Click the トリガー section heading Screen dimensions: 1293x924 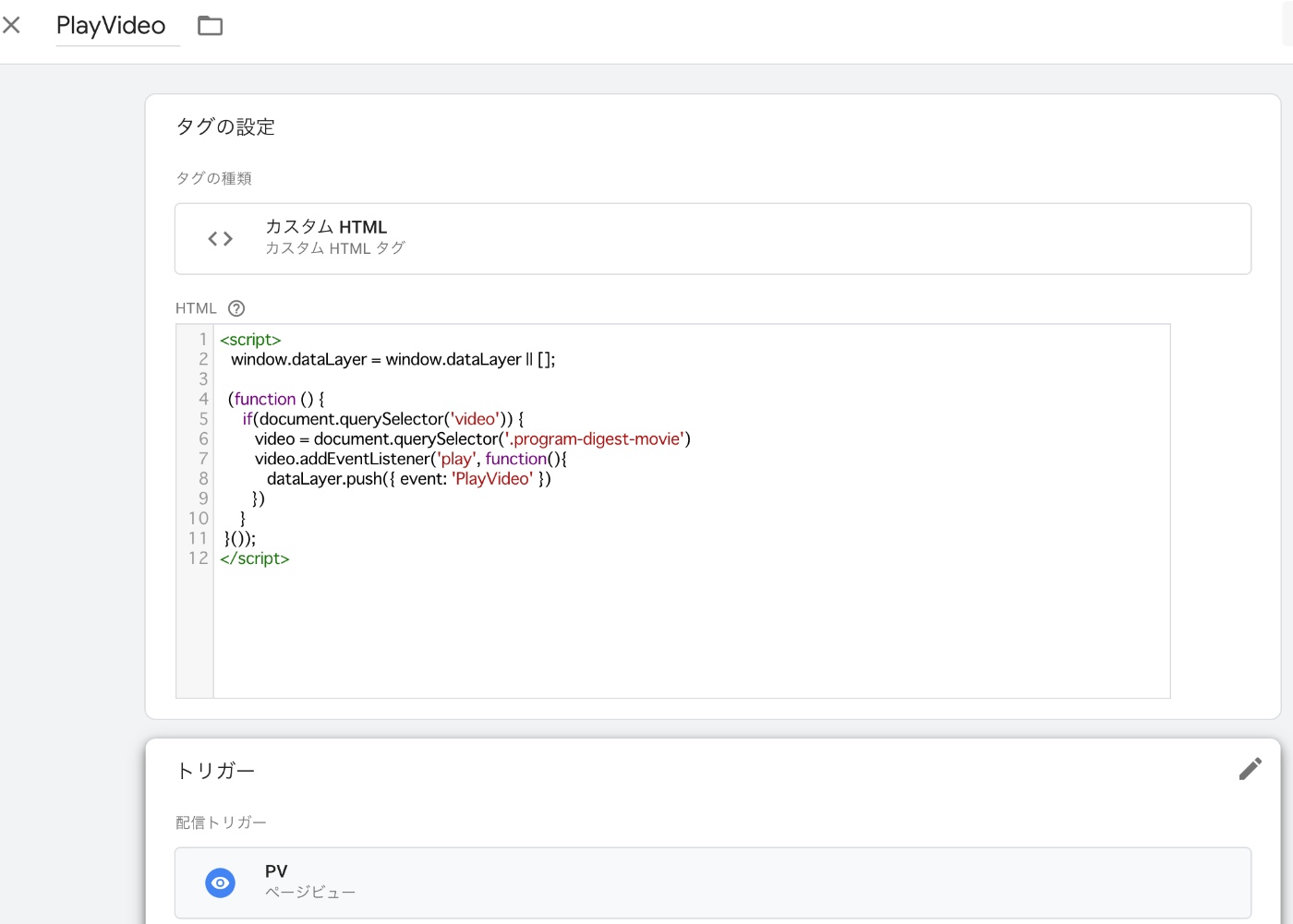[215, 771]
